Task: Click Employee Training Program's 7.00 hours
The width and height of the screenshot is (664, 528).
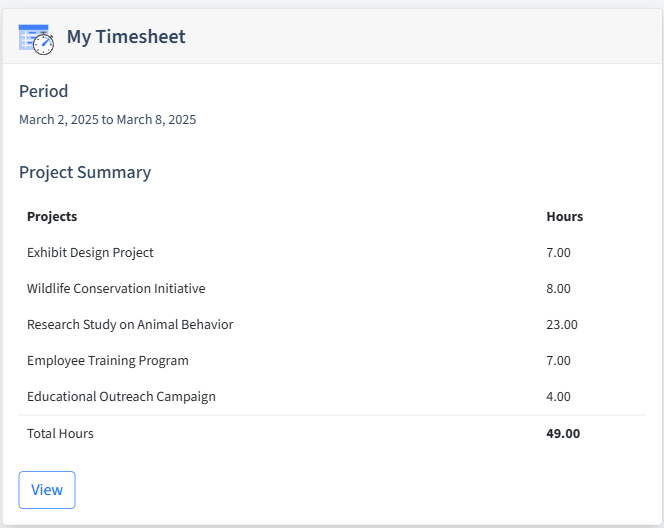Action: (558, 360)
